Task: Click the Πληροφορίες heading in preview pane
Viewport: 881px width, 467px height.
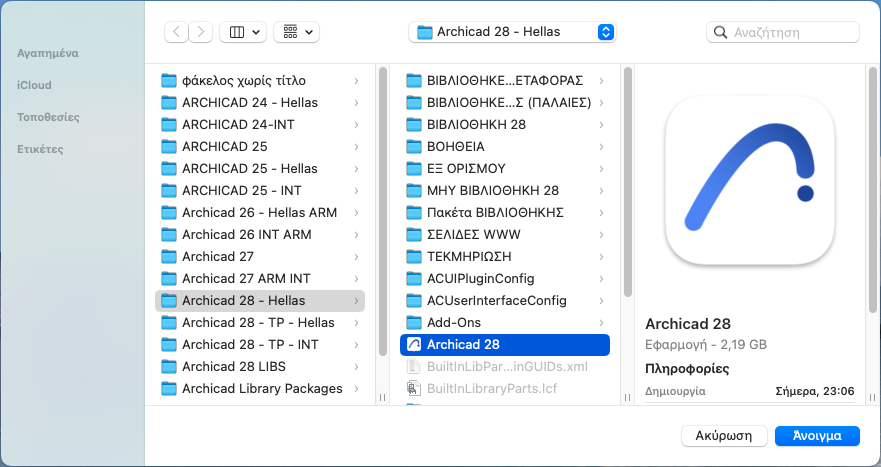Action: tap(687, 369)
